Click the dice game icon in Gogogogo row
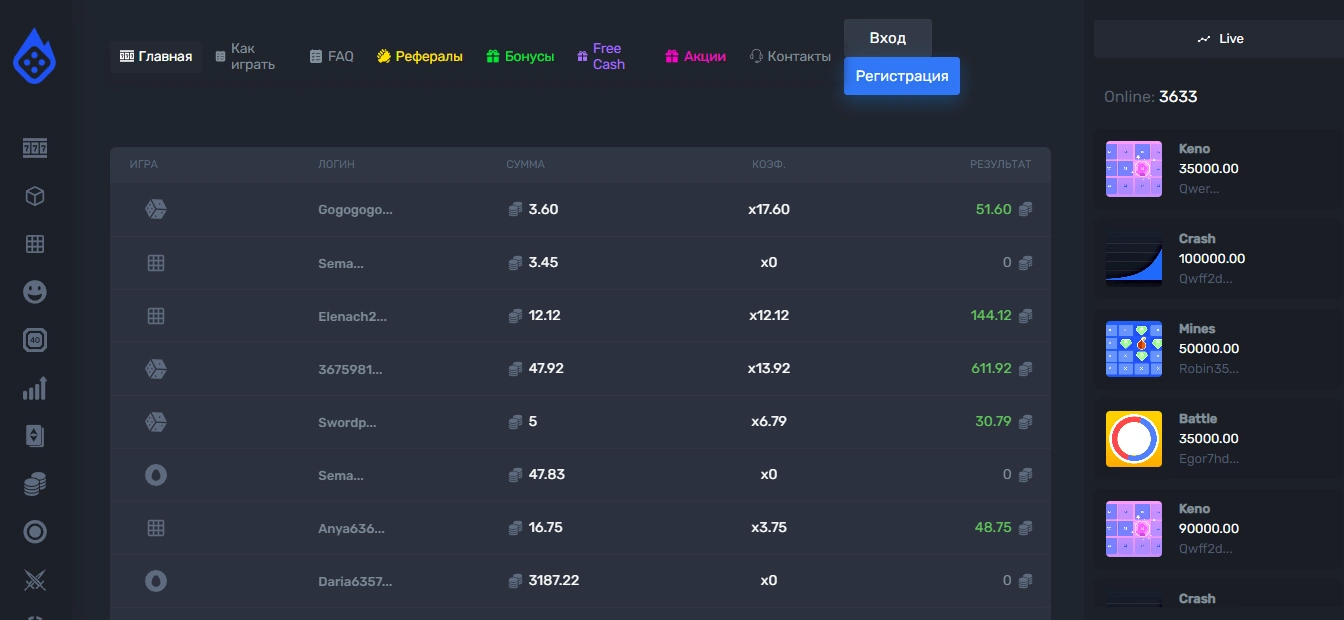 click(156, 209)
